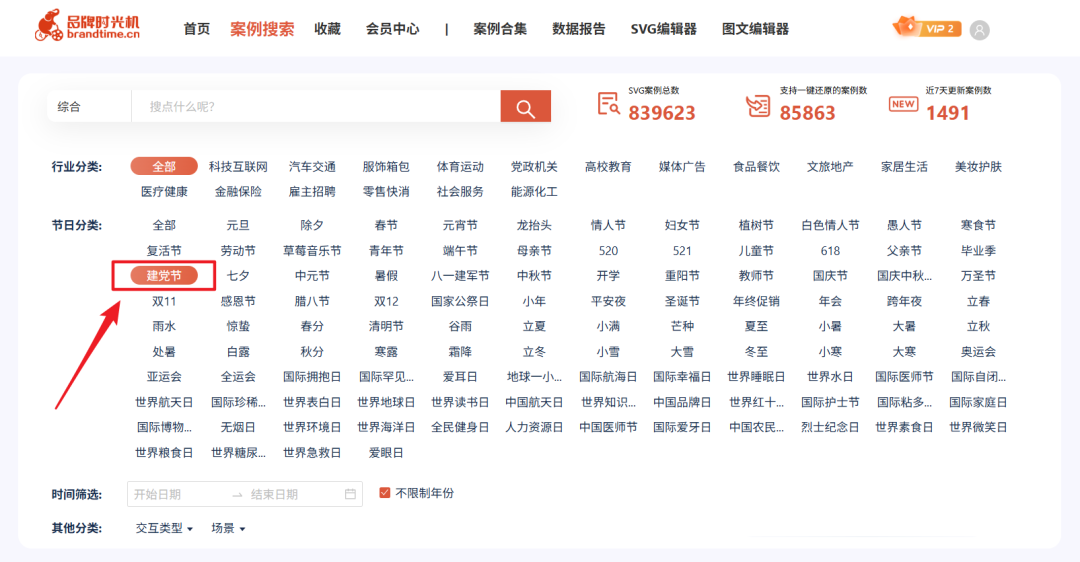Click the NEW recent updates icon
Screen dimensions: 1080x562
click(903, 104)
